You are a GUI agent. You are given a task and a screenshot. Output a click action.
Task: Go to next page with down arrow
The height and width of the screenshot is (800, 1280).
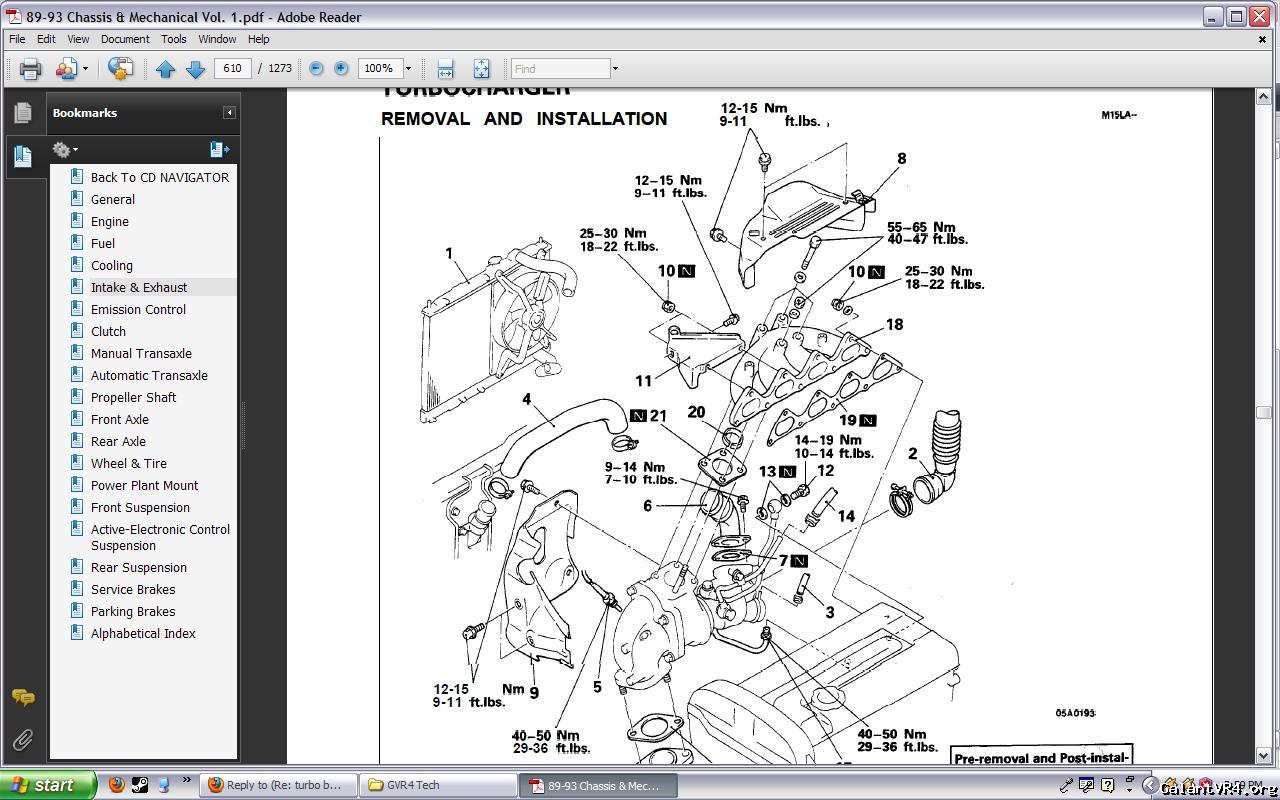pos(195,69)
